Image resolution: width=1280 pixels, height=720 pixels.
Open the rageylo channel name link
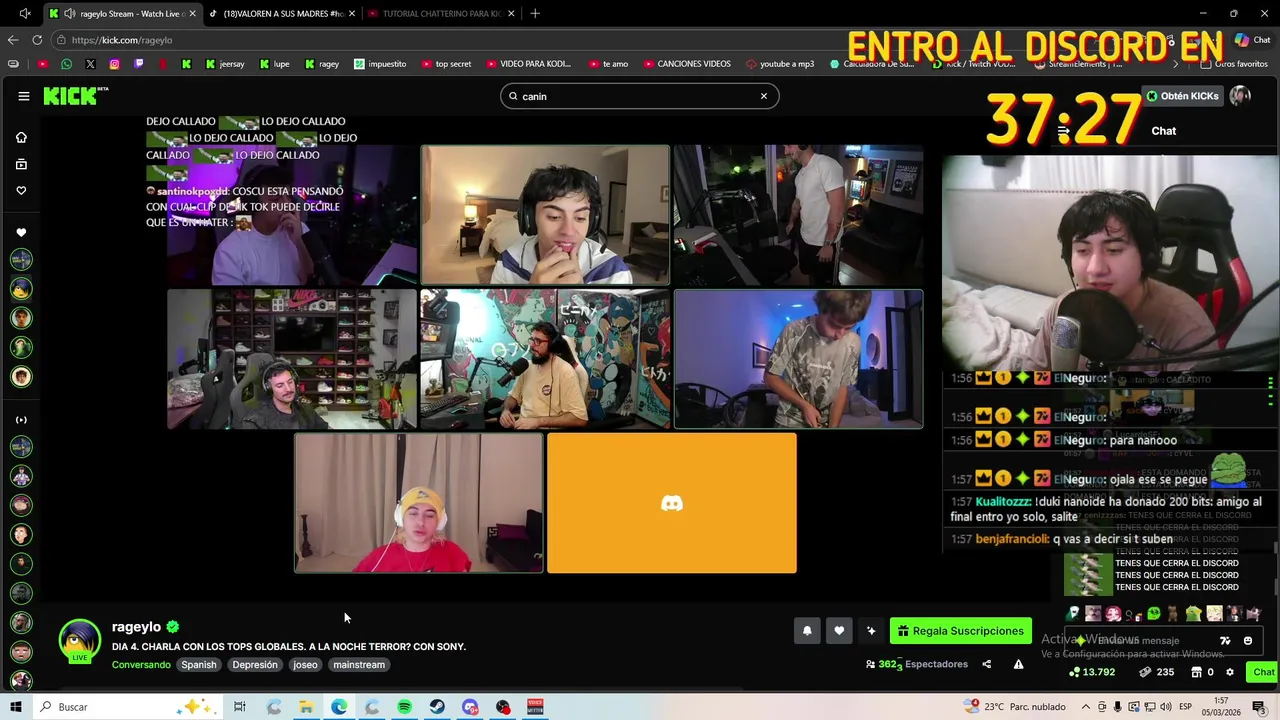(136, 627)
